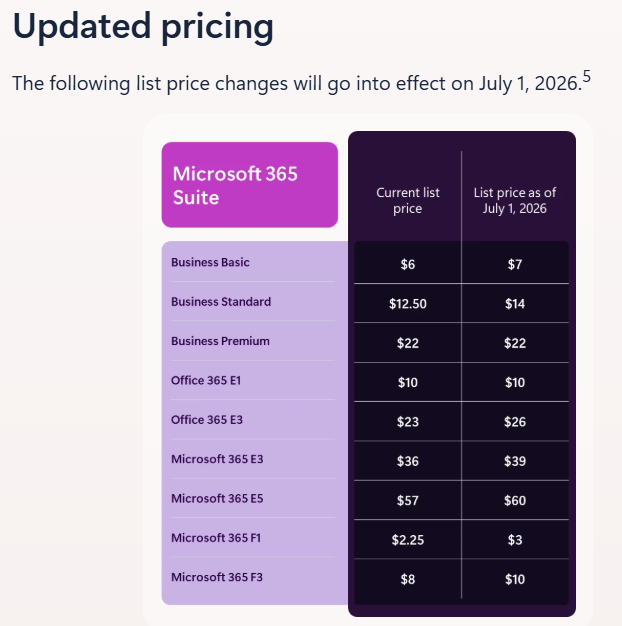Click the "Current list price" column header
Image resolution: width=622 pixels, height=626 pixels.
[x=408, y=200]
